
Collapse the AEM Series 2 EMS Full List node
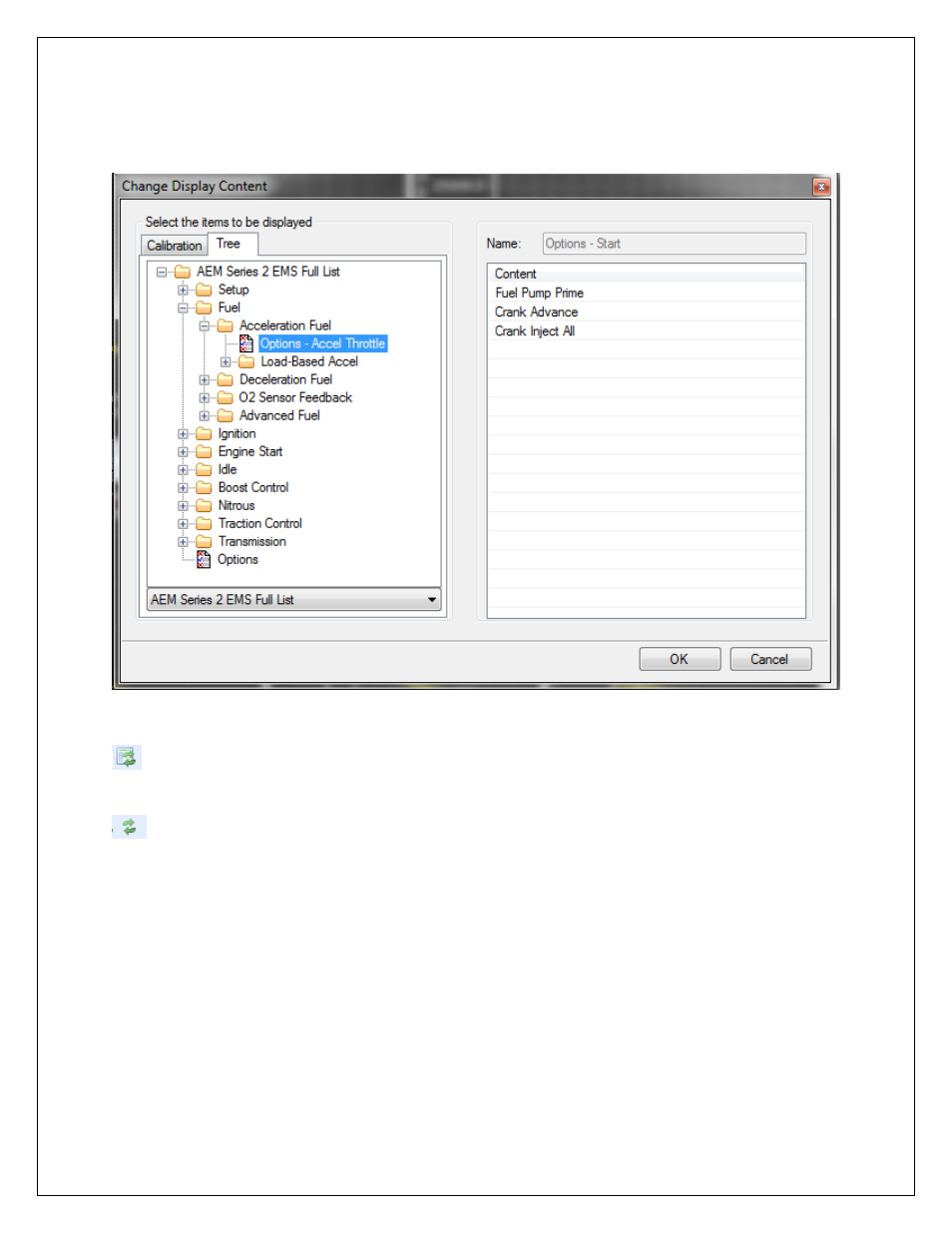tap(162, 272)
